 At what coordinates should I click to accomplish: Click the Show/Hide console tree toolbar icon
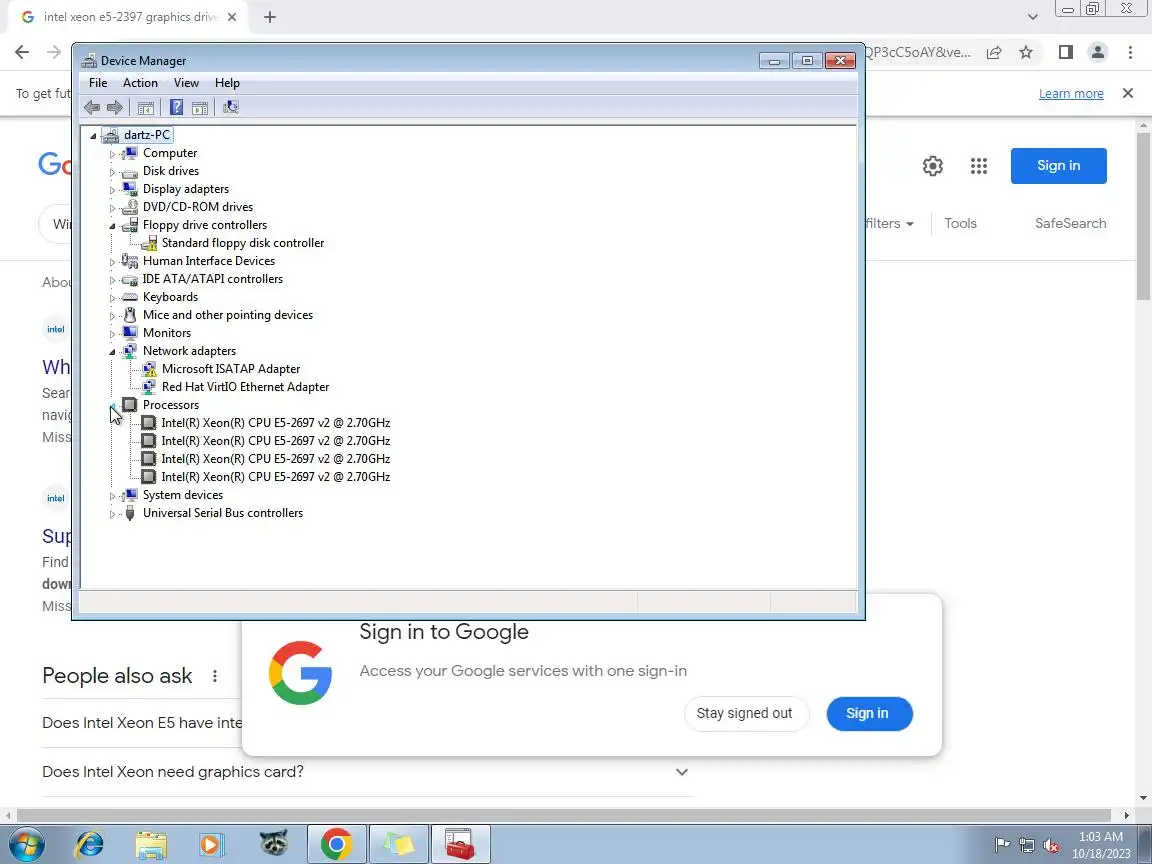(x=145, y=107)
